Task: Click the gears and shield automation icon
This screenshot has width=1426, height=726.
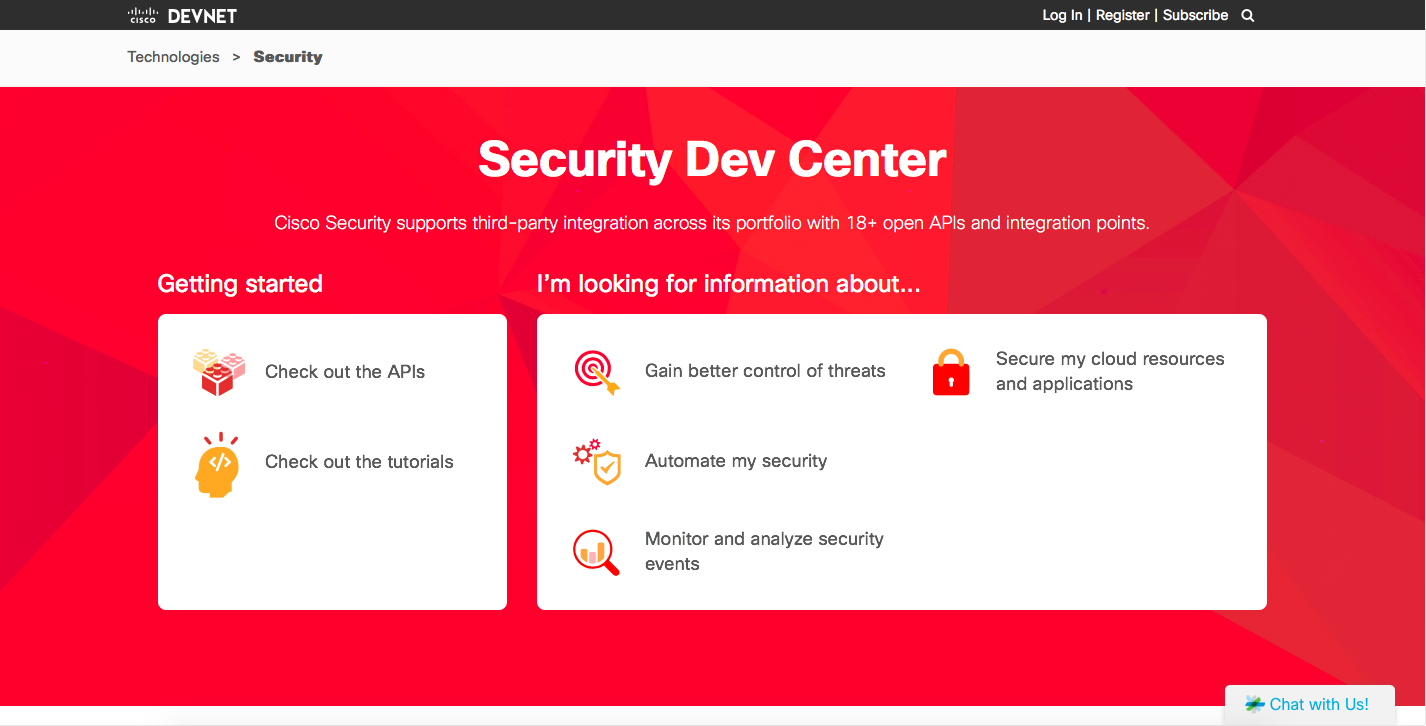Action: [x=597, y=462]
